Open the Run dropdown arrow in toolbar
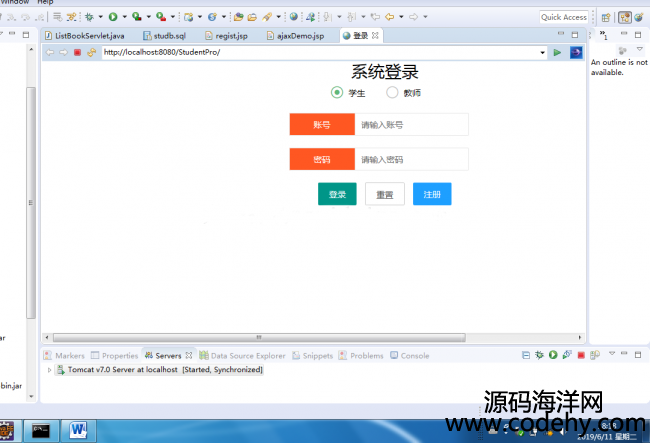 pos(124,17)
